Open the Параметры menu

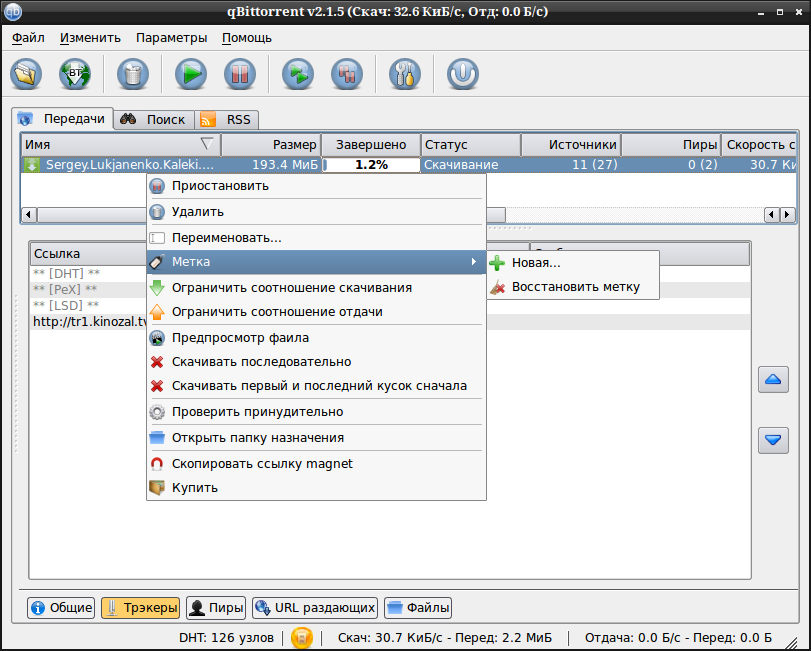(x=171, y=38)
